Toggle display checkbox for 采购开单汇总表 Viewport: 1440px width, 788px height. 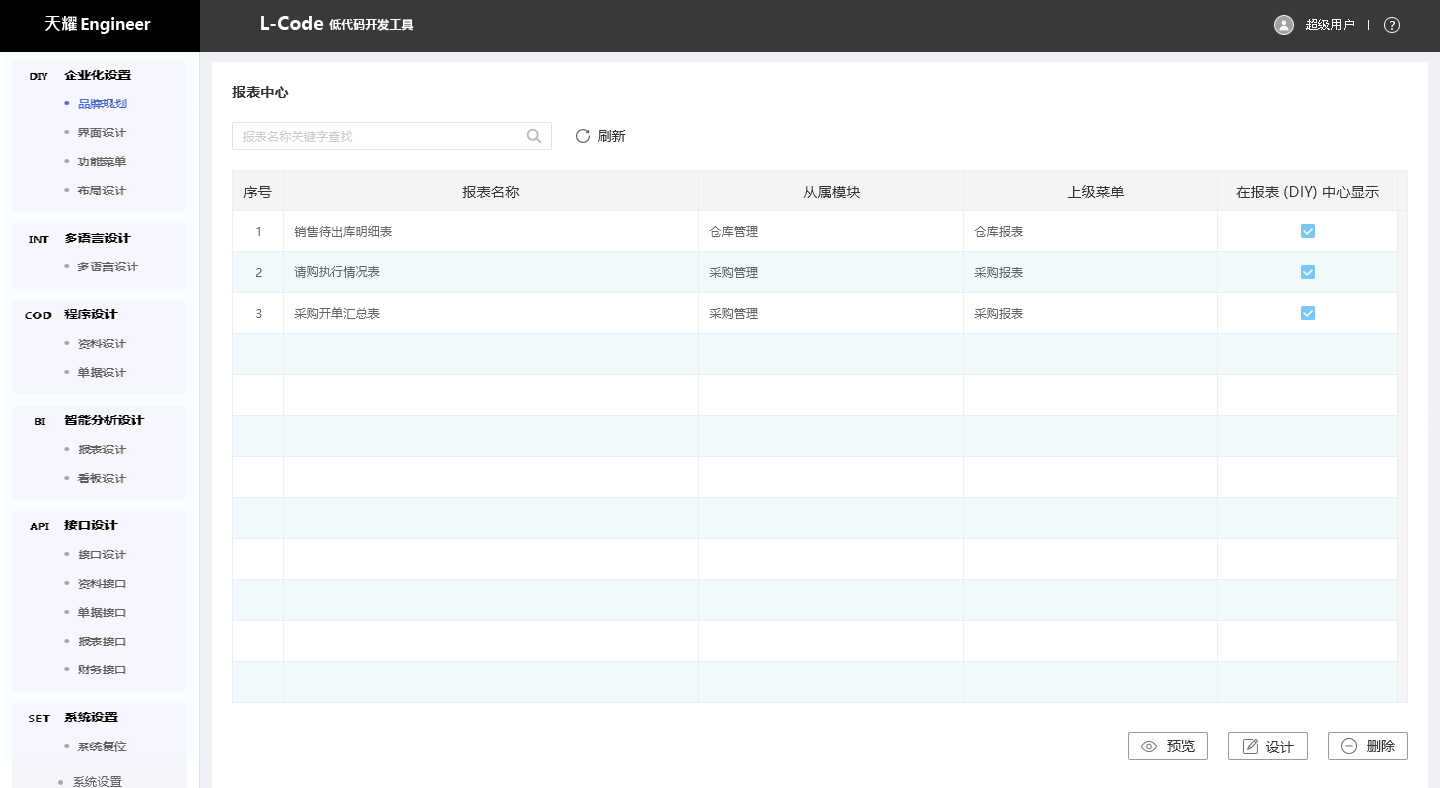coord(1308,313)
